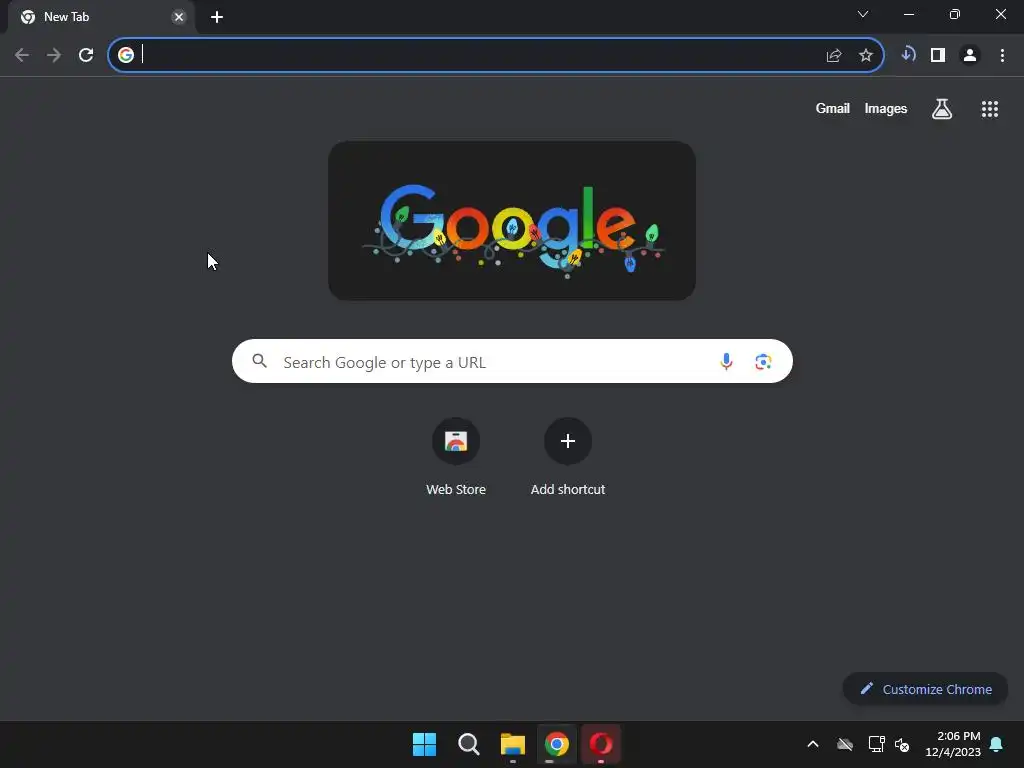Close the New Tab tab
Image resolution: width=1024 pixels, height=768 pixels.
click(x=178, y=17)
